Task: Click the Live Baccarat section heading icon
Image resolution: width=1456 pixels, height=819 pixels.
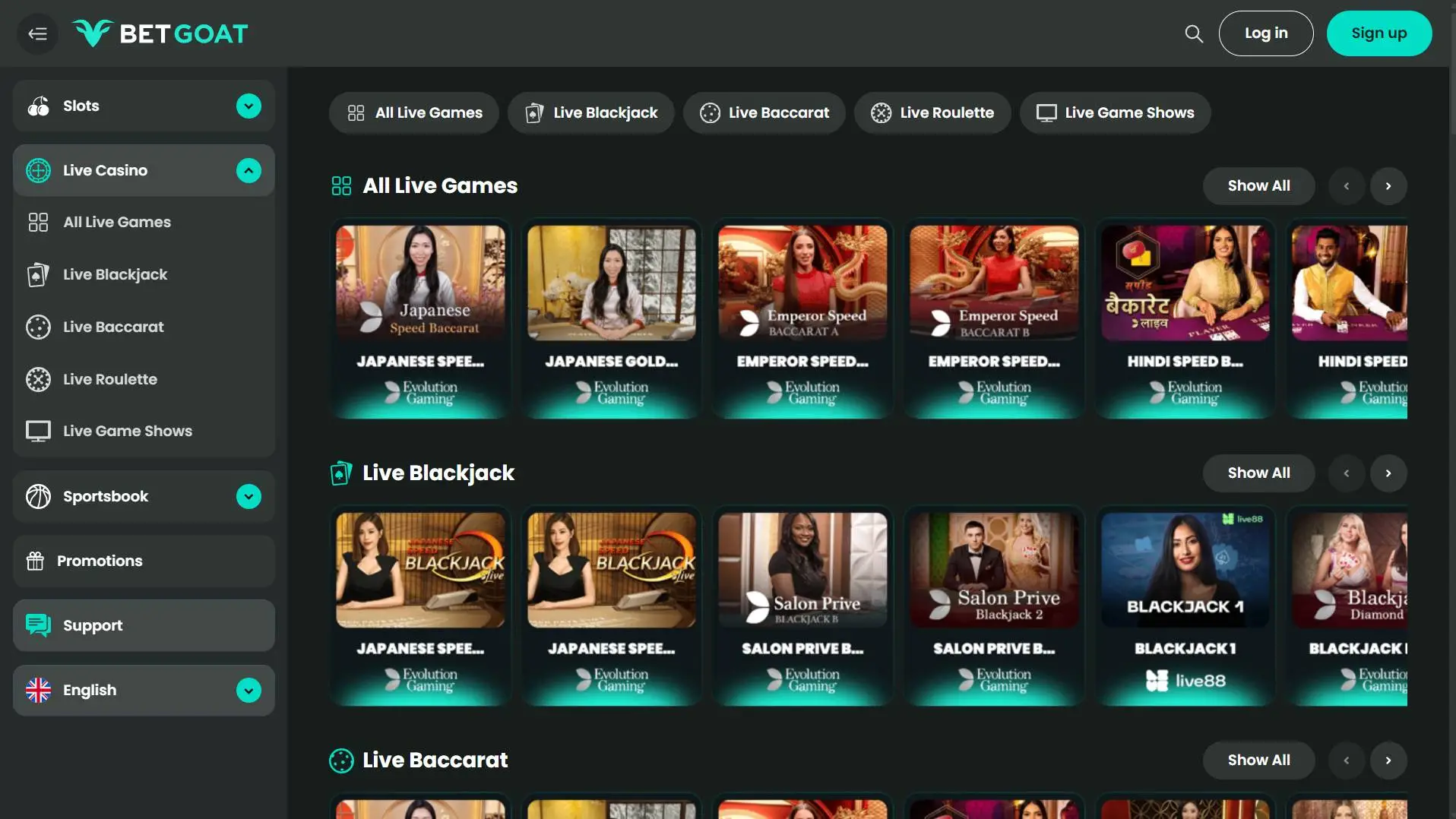Action: click(341, 760)
